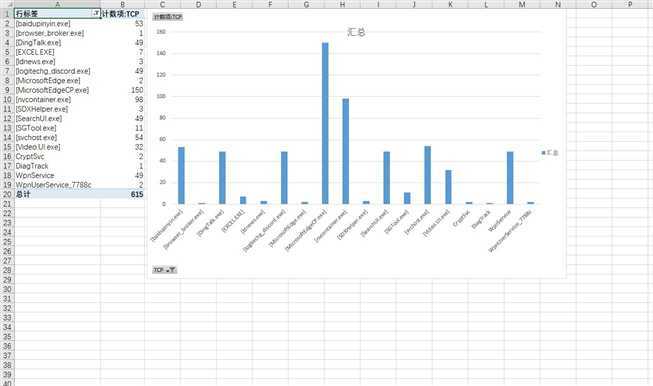Click the DingTalk.exe bar in the chart

click(222, 178)
